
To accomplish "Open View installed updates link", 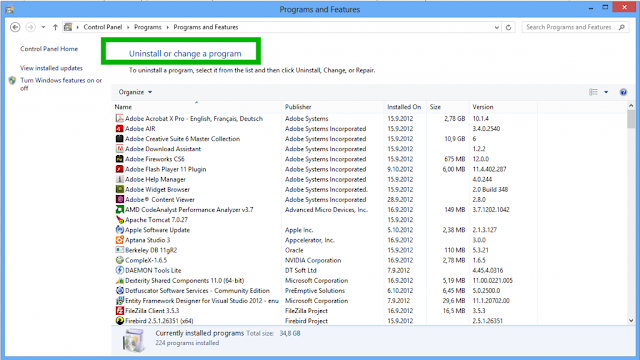I will pos(51,68).
